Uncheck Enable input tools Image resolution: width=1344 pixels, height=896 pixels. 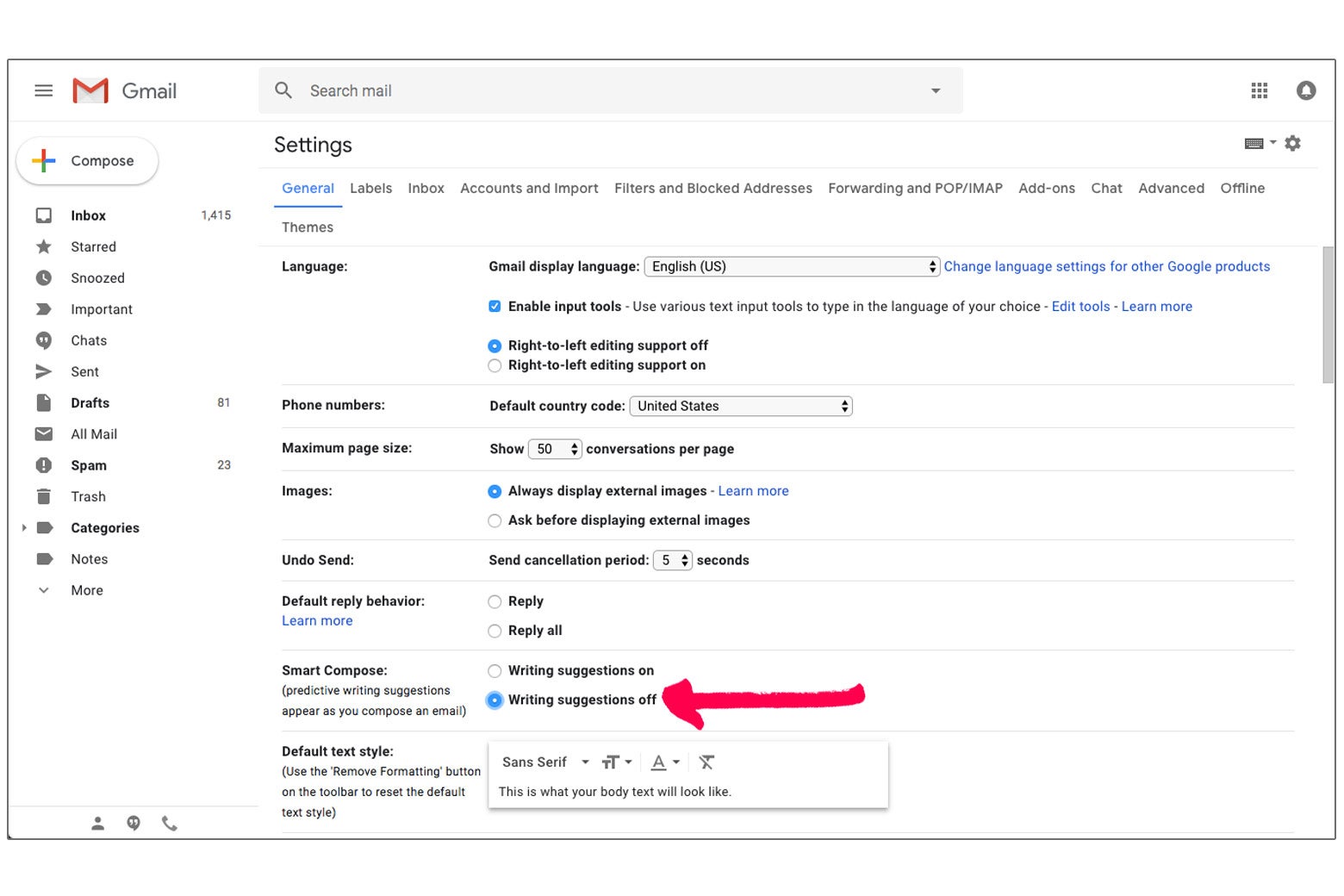[495, 306]
